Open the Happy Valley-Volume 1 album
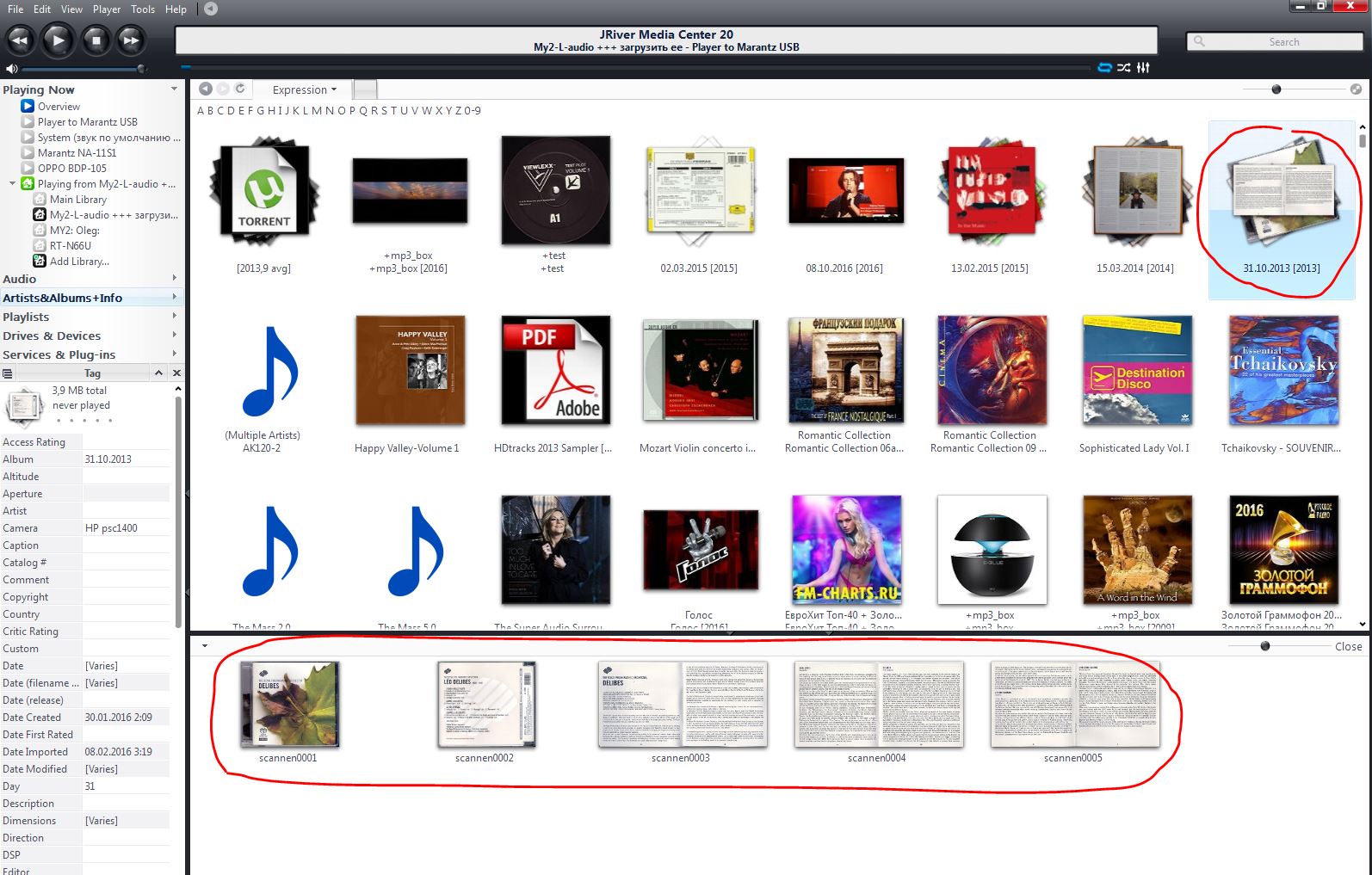 411,370
